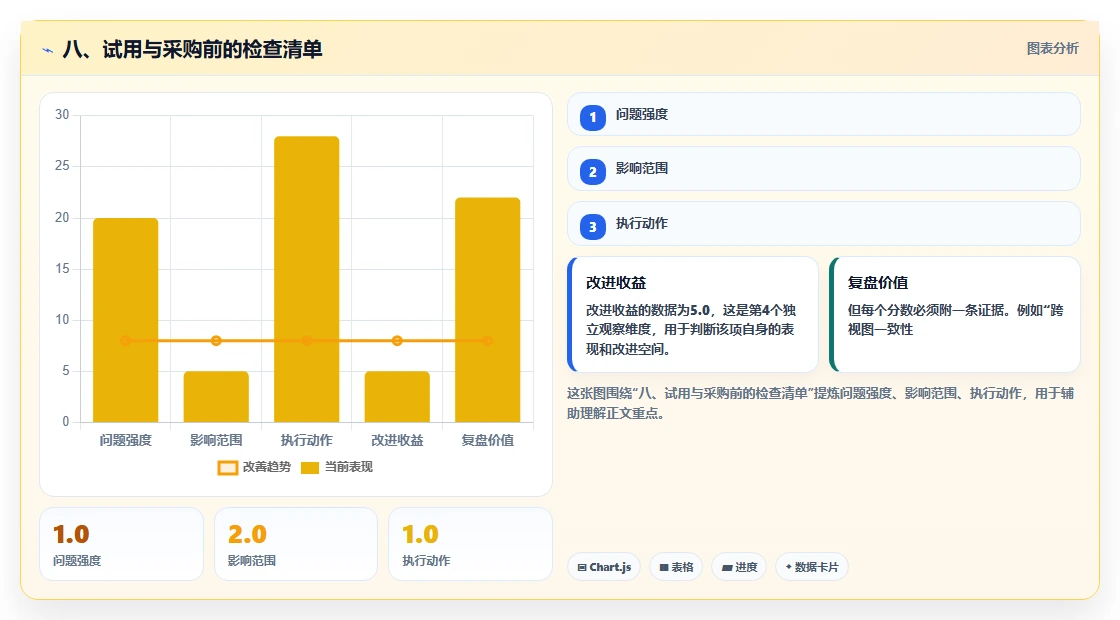The image size is (1120, 620).
Task: Click the 改进收益 bar in chart
Action: point(397,396)
